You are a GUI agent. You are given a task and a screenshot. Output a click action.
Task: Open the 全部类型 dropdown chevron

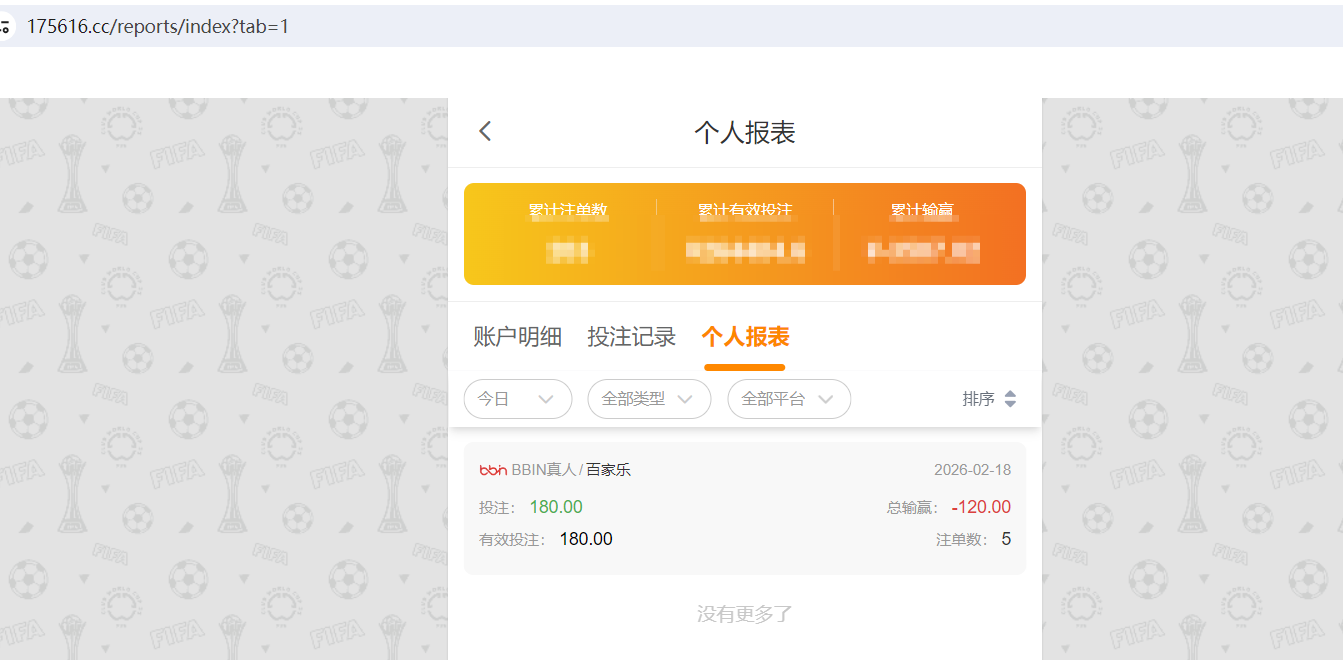(687, 398)
